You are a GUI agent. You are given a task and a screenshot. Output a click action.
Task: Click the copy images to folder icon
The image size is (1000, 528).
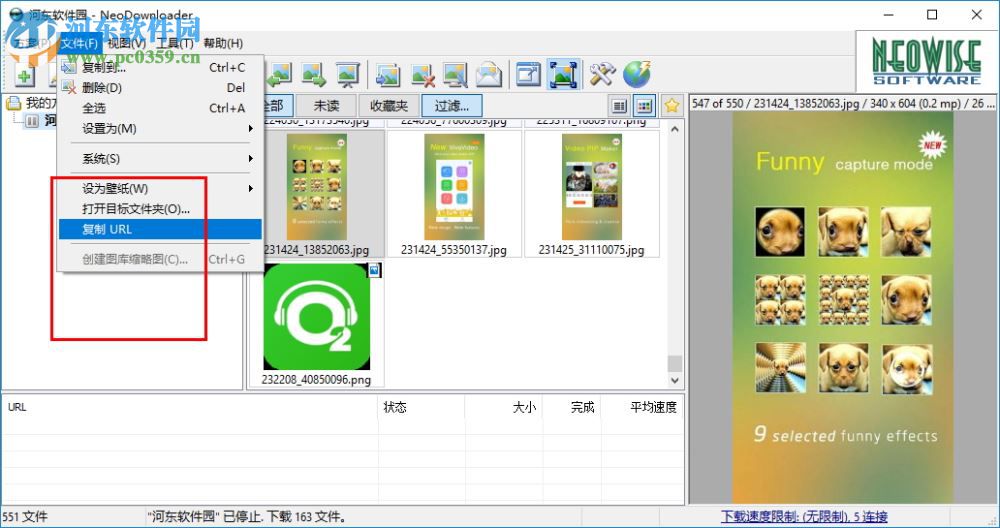[387, 74]
